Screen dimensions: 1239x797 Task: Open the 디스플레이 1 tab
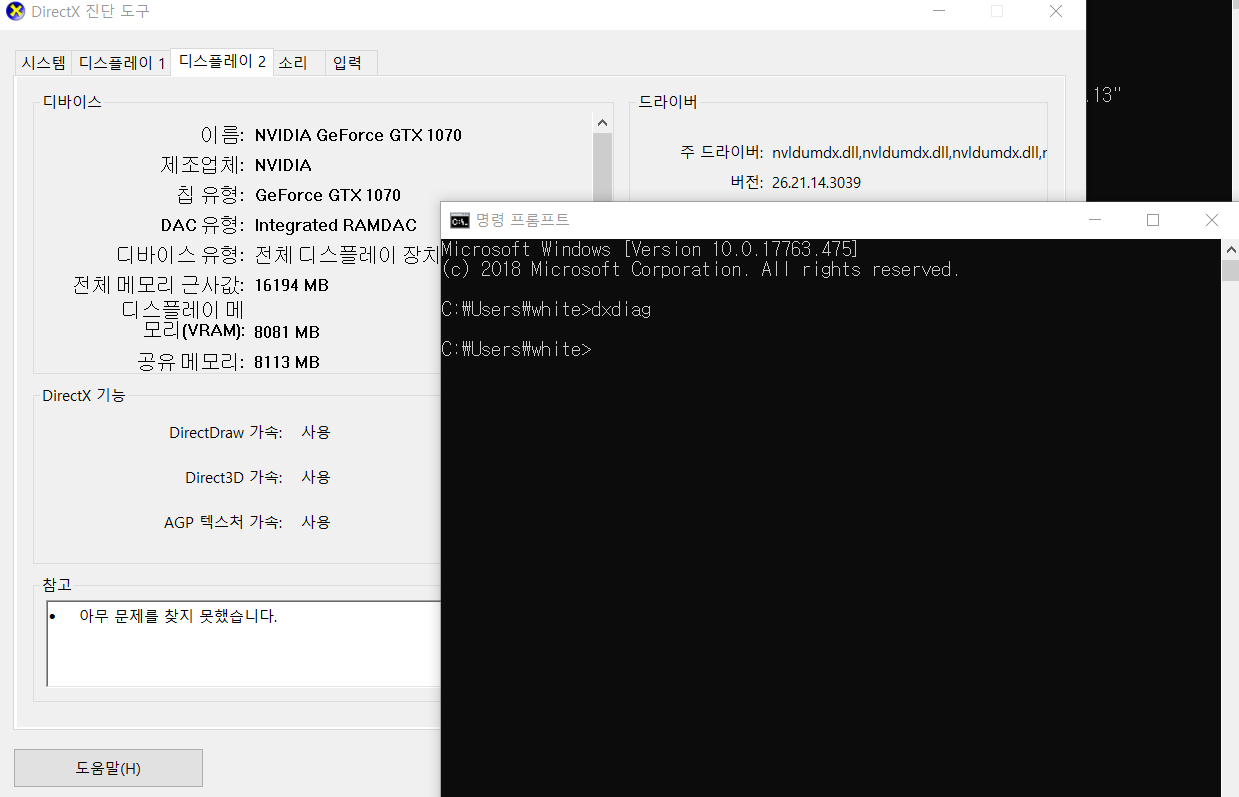(121, 63)
